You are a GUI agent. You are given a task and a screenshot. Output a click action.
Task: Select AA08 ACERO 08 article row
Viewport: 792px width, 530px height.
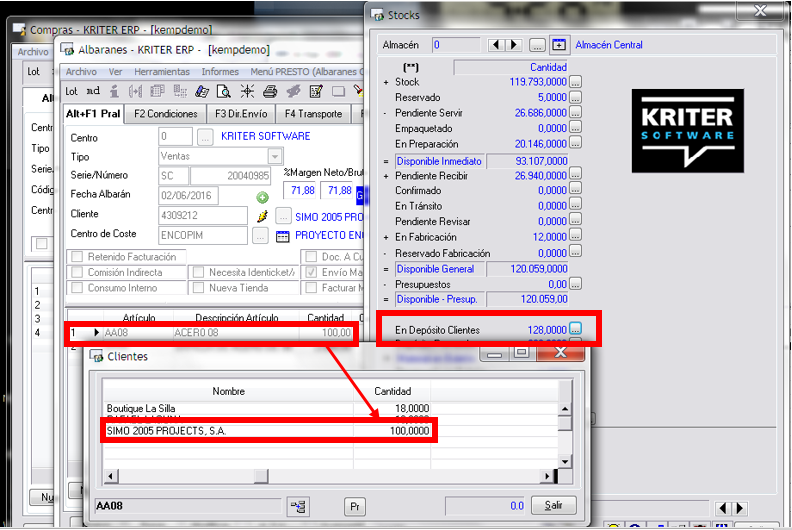coord(212,332)
